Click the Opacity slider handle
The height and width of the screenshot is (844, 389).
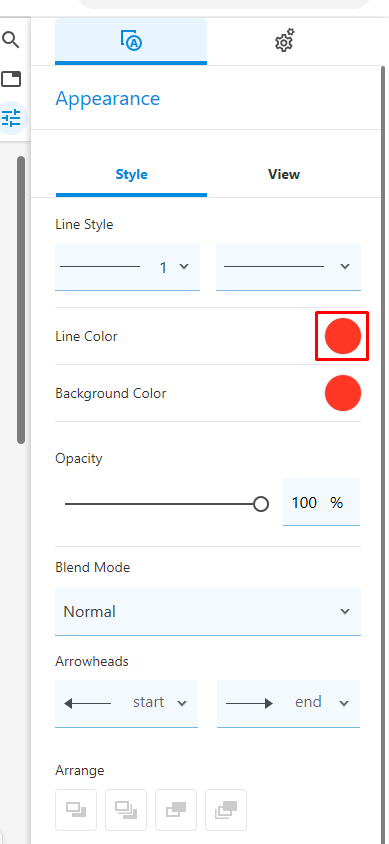[x=261, y=504]
